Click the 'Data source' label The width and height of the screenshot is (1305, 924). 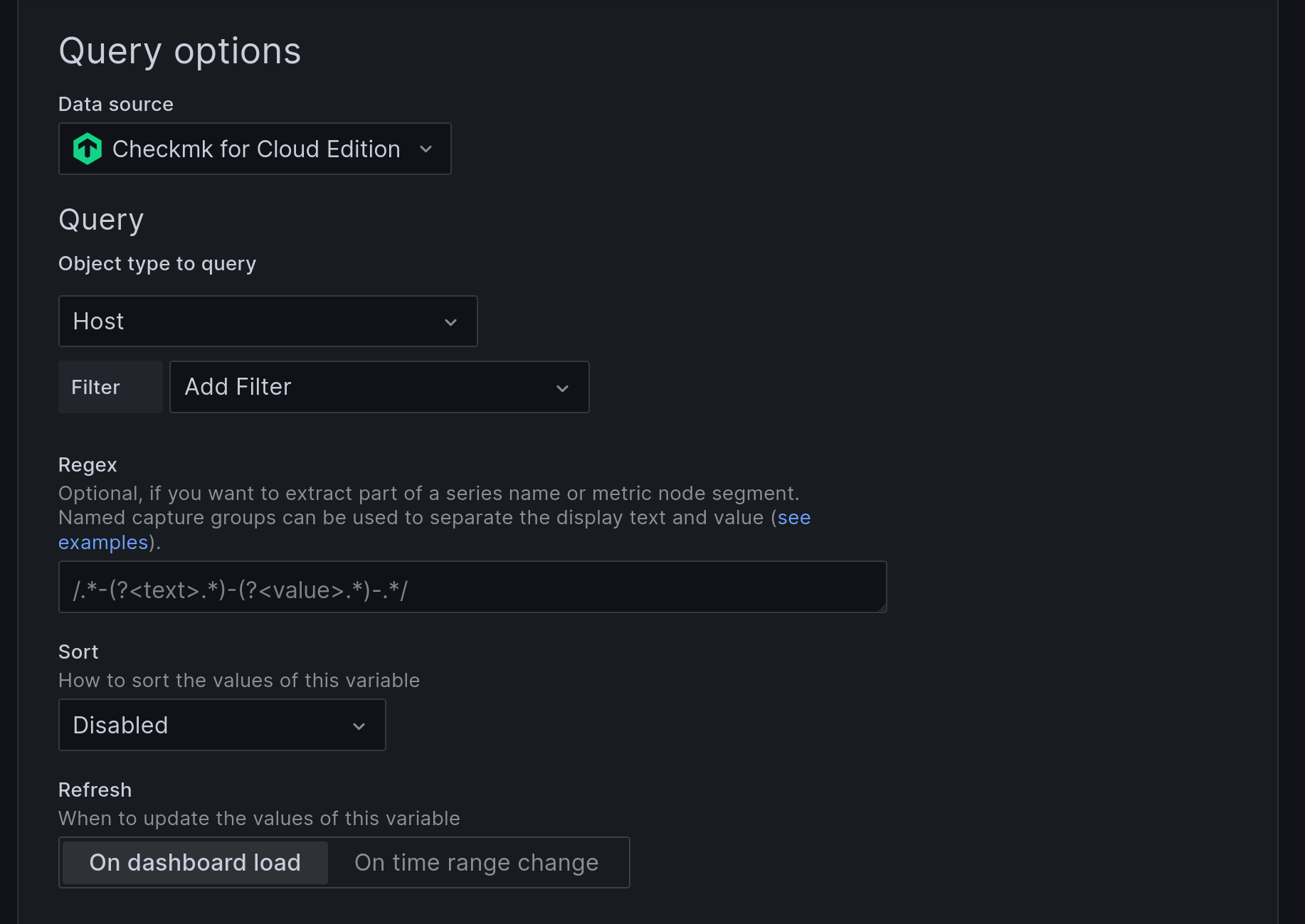coord(116,105)
